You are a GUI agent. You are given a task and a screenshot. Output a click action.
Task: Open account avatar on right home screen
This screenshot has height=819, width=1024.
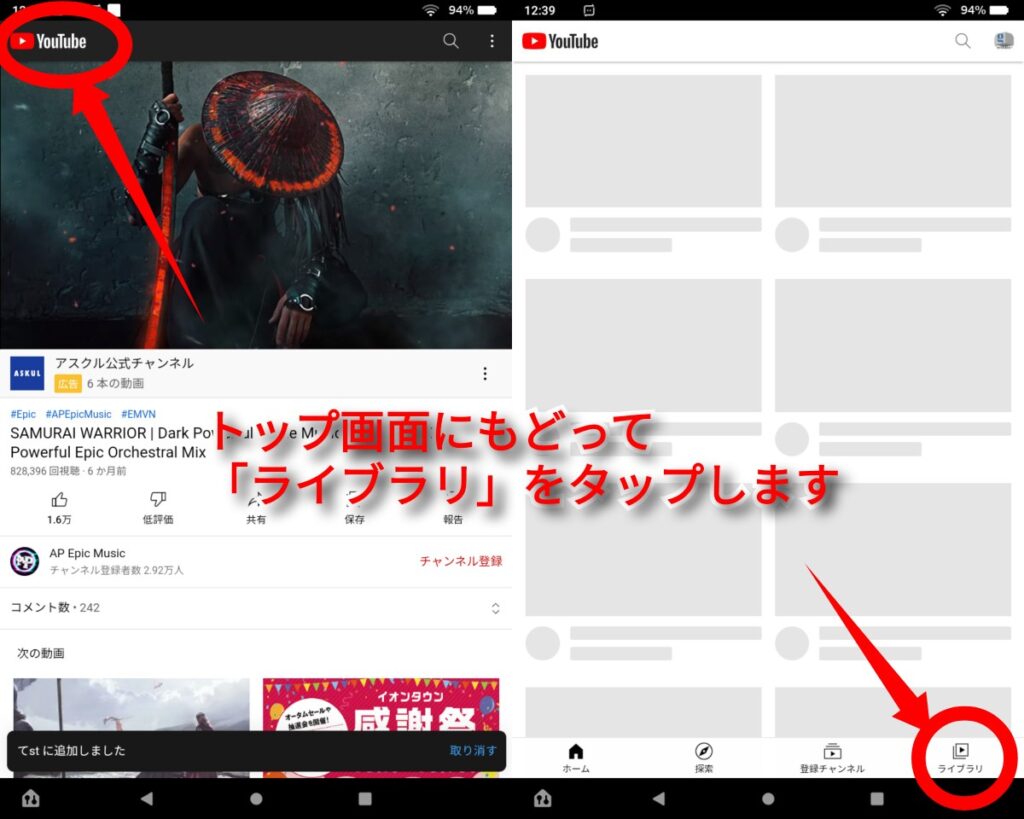click(x=1002, y=41)
